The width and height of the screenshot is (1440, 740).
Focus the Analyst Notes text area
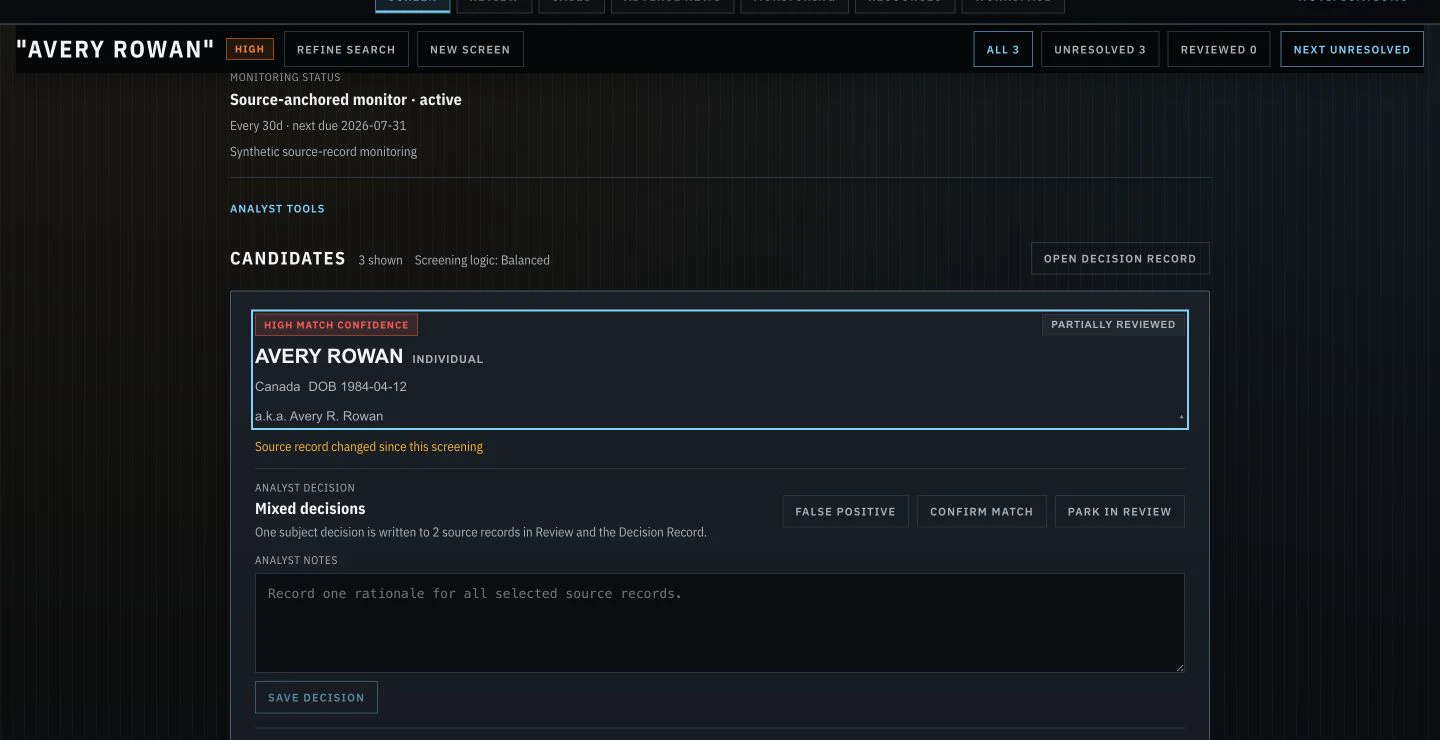(x=720, y=622)
